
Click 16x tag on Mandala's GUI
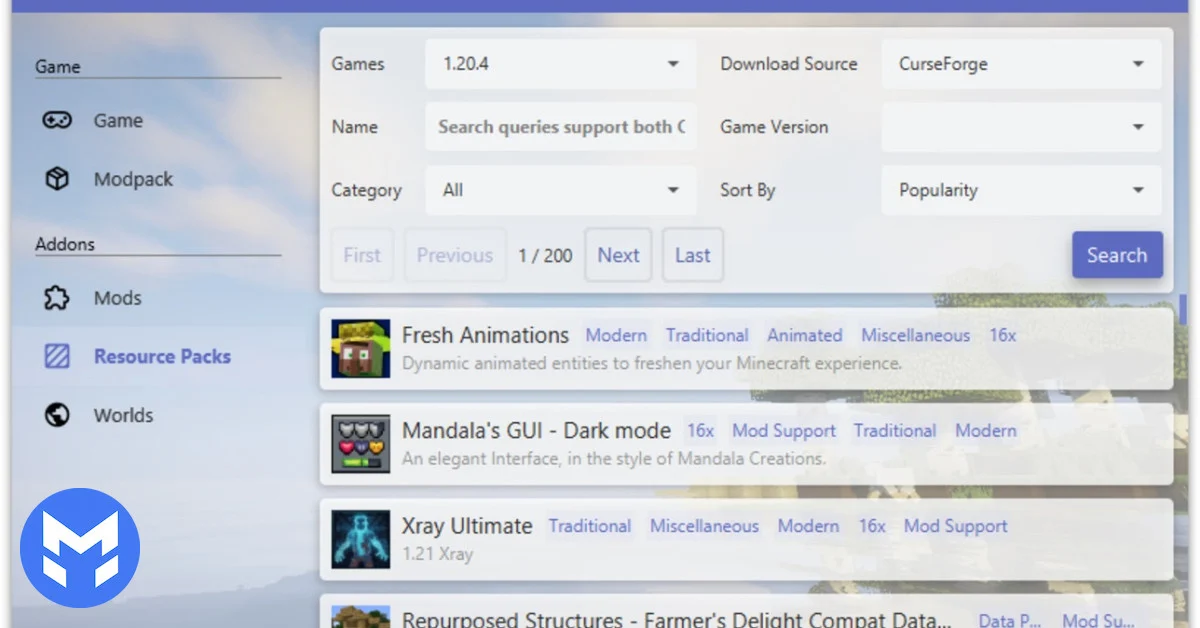pos(700,431)
